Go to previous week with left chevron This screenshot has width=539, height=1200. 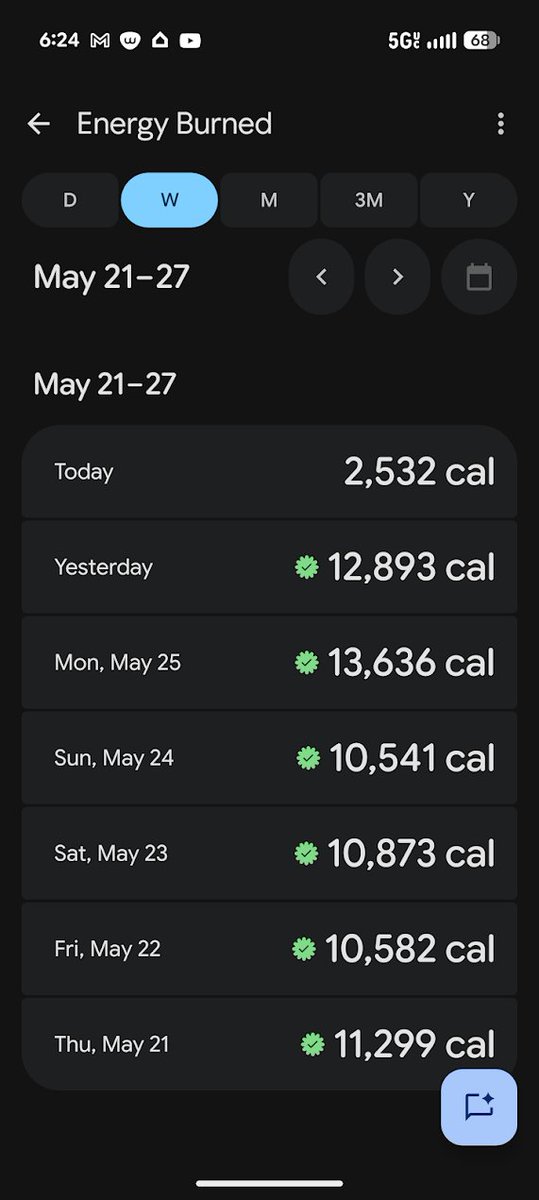tap(321, 277)
